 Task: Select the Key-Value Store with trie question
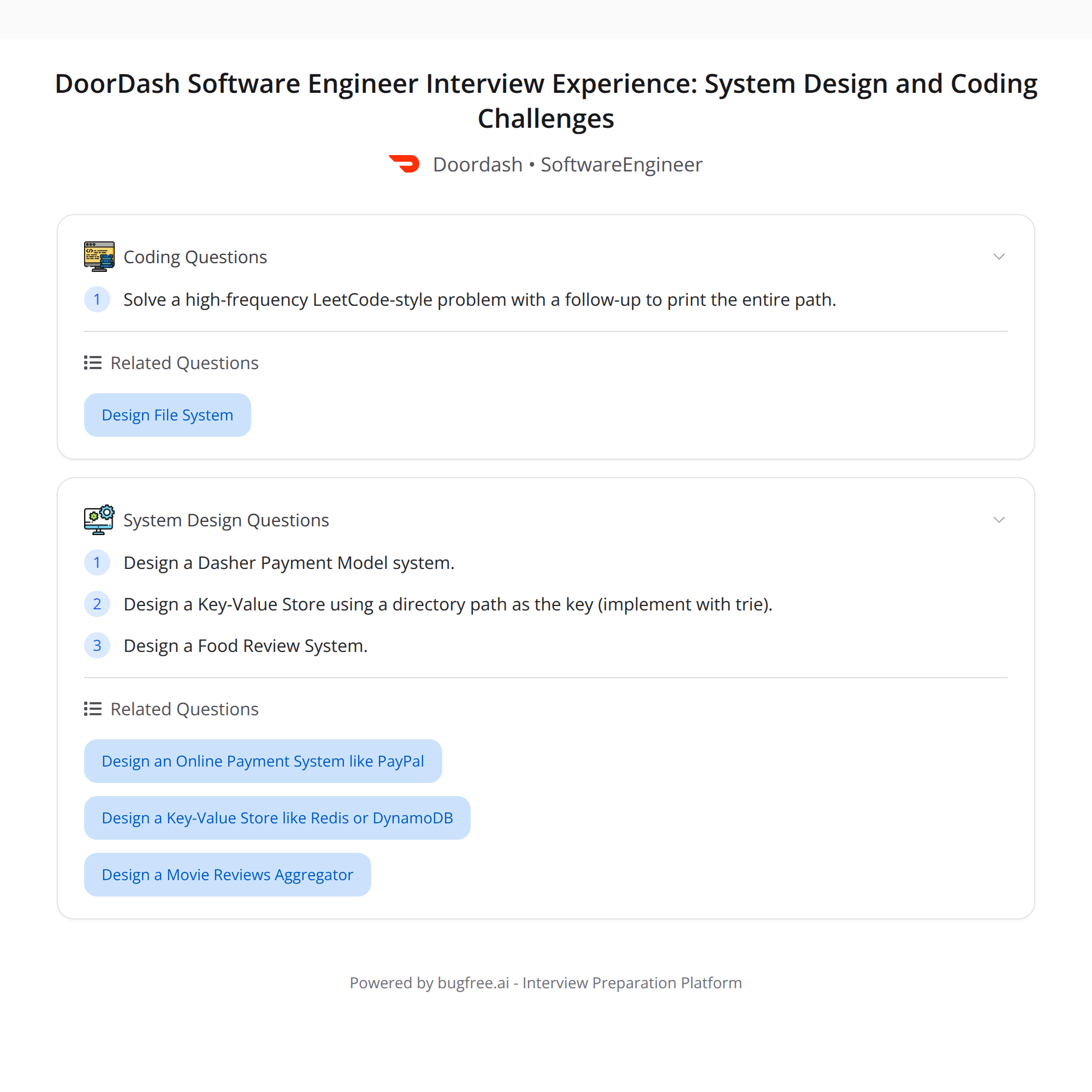[x=448, y=604]
